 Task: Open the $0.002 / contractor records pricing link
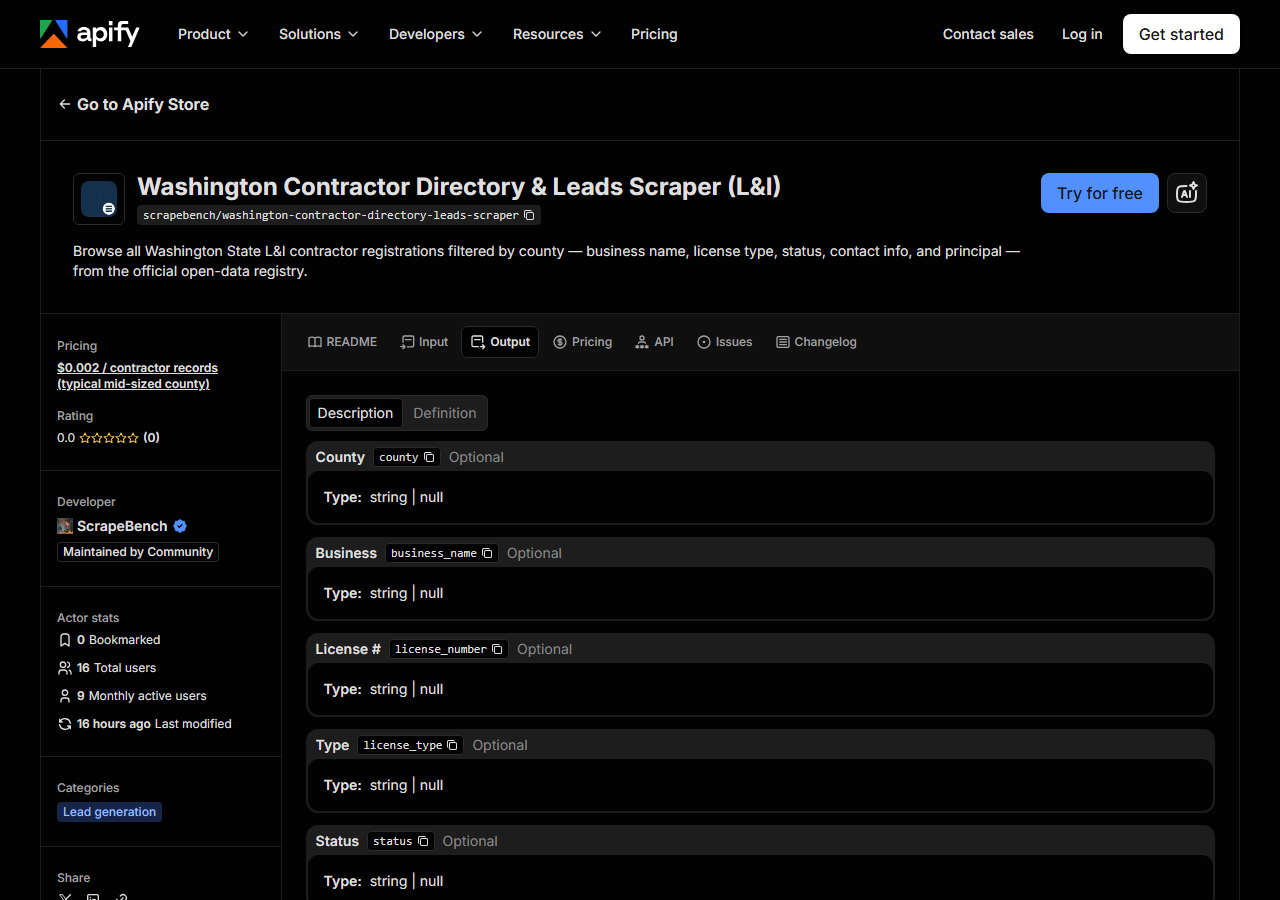137,376
